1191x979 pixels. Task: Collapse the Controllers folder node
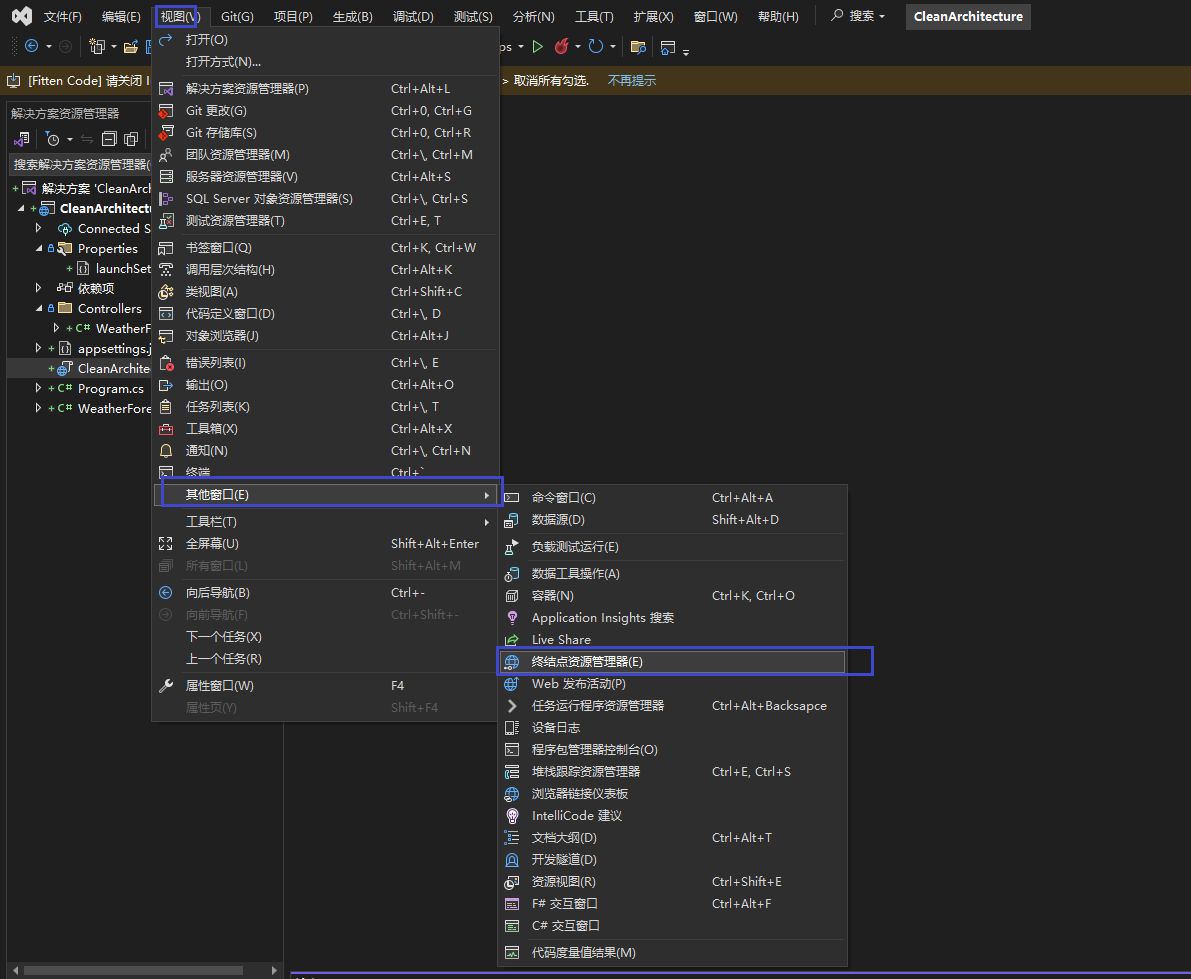(x=39, y=308)
